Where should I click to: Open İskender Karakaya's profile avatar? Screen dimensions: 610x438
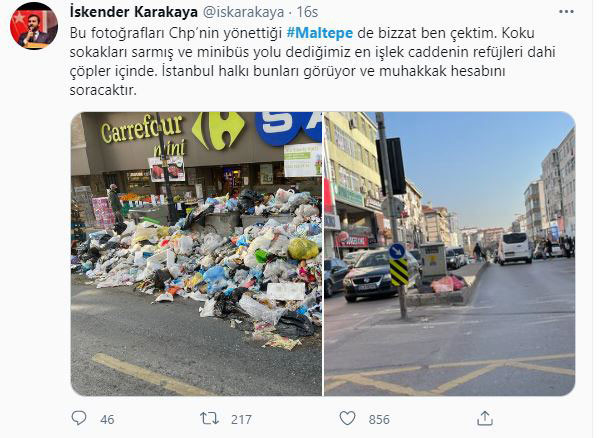coord(34,26)
